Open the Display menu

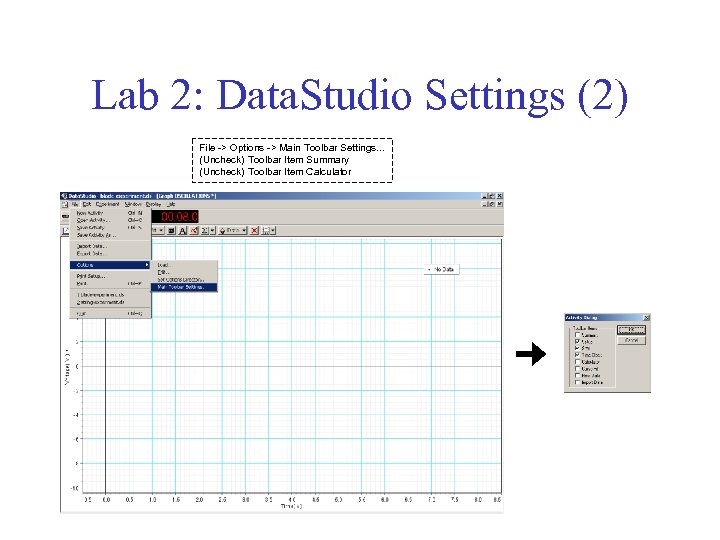pos(153,204)
